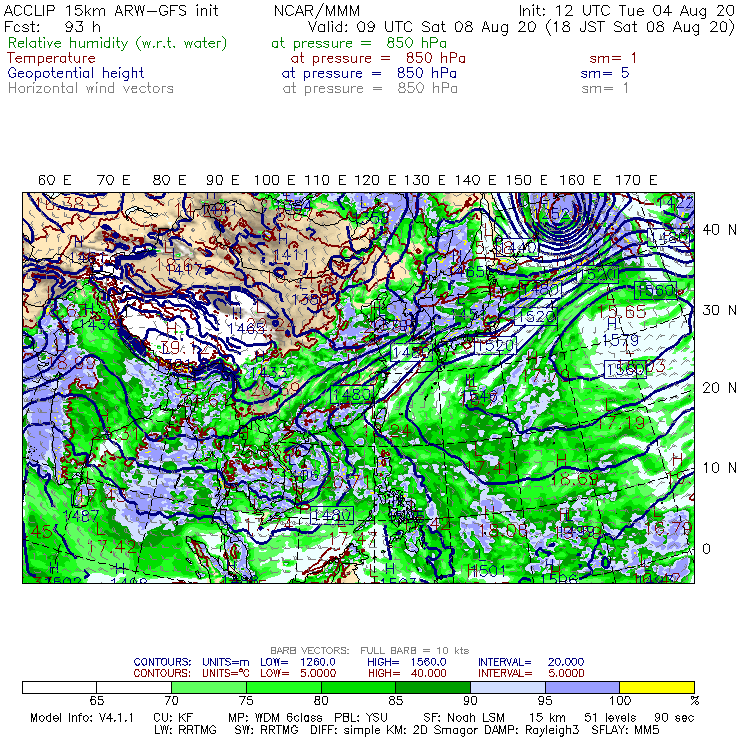Click the blue 'CONTOURS: UNITS=m' legend text
The width and height of the screenshot is (740, 740).
(191, 662)
